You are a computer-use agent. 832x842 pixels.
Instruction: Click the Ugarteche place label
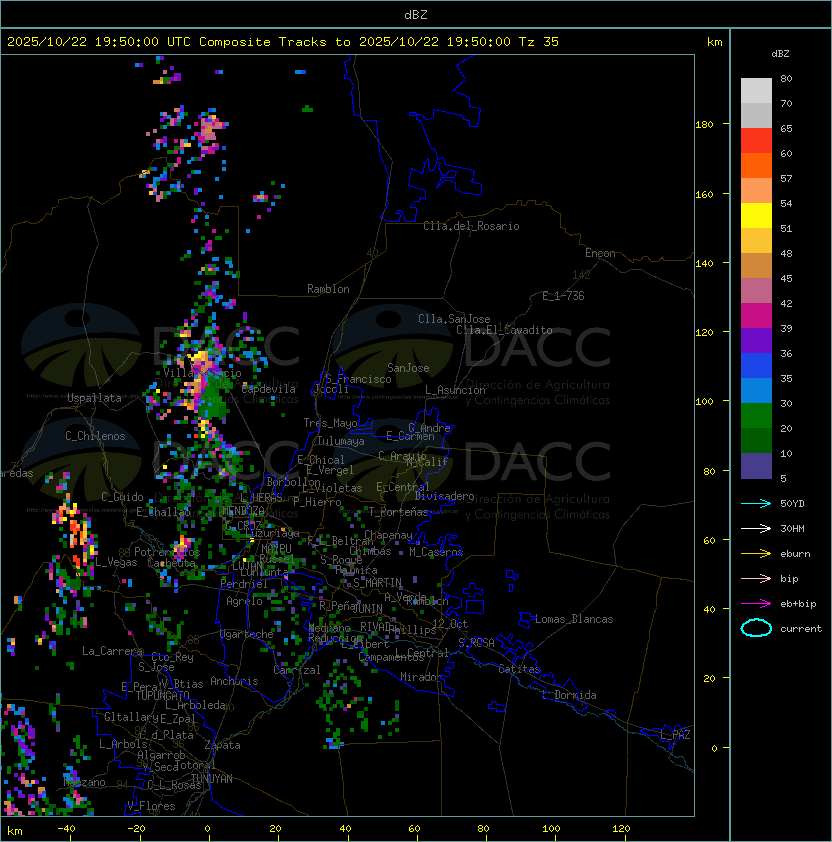pyautogui.click(x=247, y=634)
